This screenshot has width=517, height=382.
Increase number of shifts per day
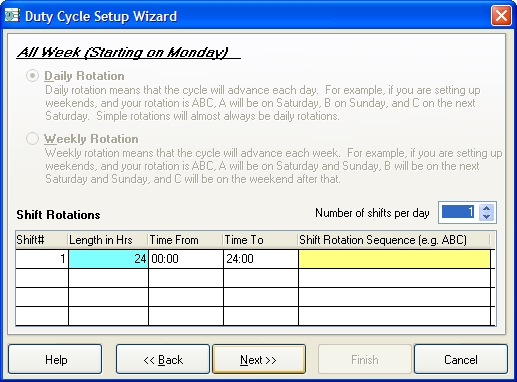(x=486, y=209)
